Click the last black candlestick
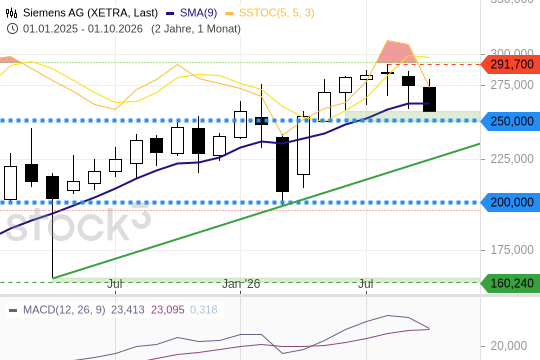 [429, 99]
